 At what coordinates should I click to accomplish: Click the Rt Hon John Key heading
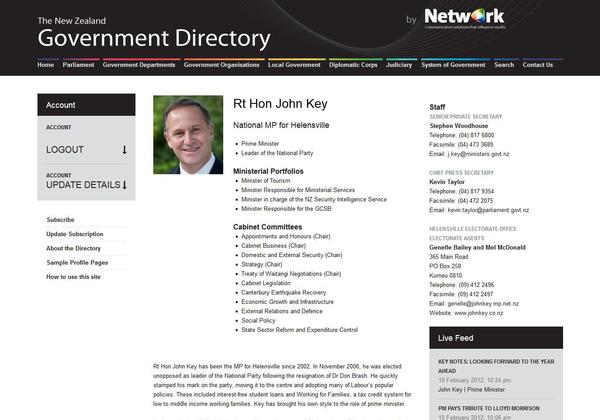coord(280,104)
